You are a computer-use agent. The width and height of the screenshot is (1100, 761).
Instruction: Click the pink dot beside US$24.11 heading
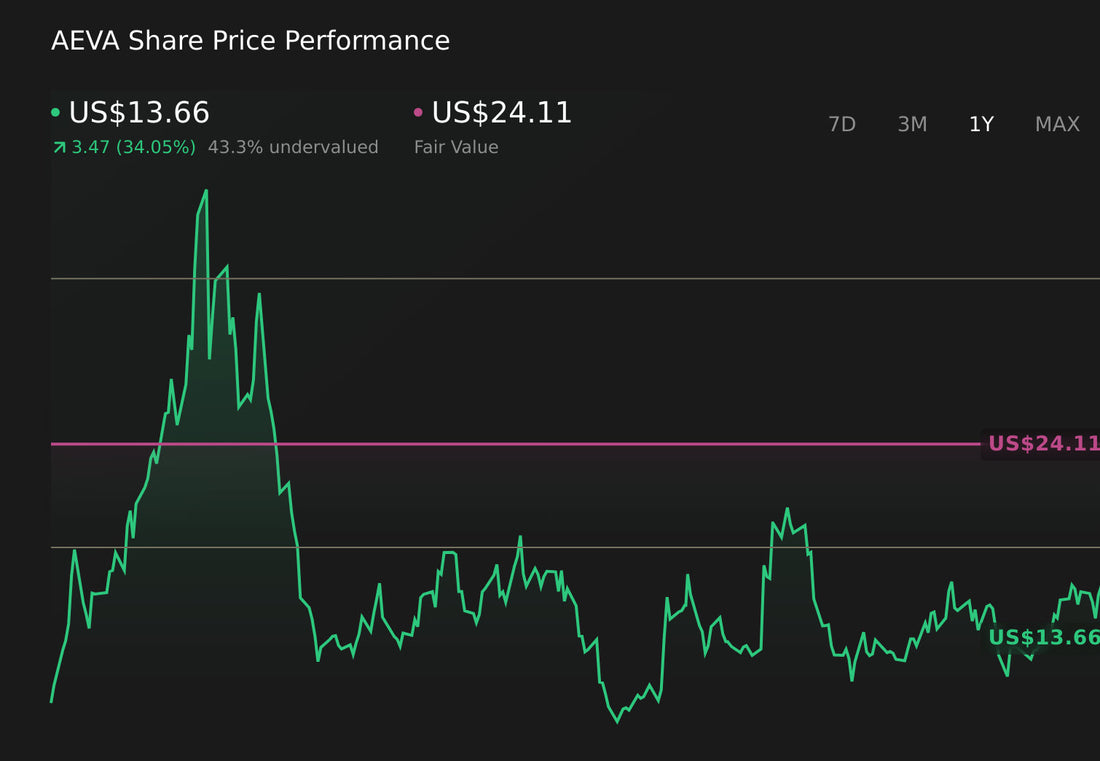click(418, 112)
